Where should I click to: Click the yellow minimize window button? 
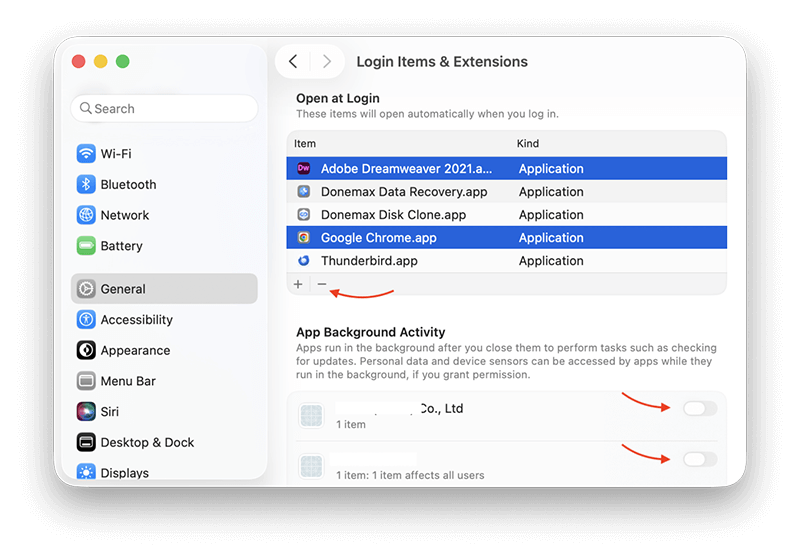tap(101, 61)
